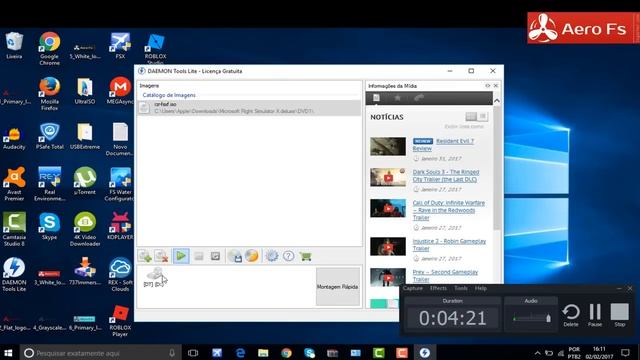Screen dimensions: 640x360
Task: Click the Injustice 2 video thumbnail
Action: point(388,246)
